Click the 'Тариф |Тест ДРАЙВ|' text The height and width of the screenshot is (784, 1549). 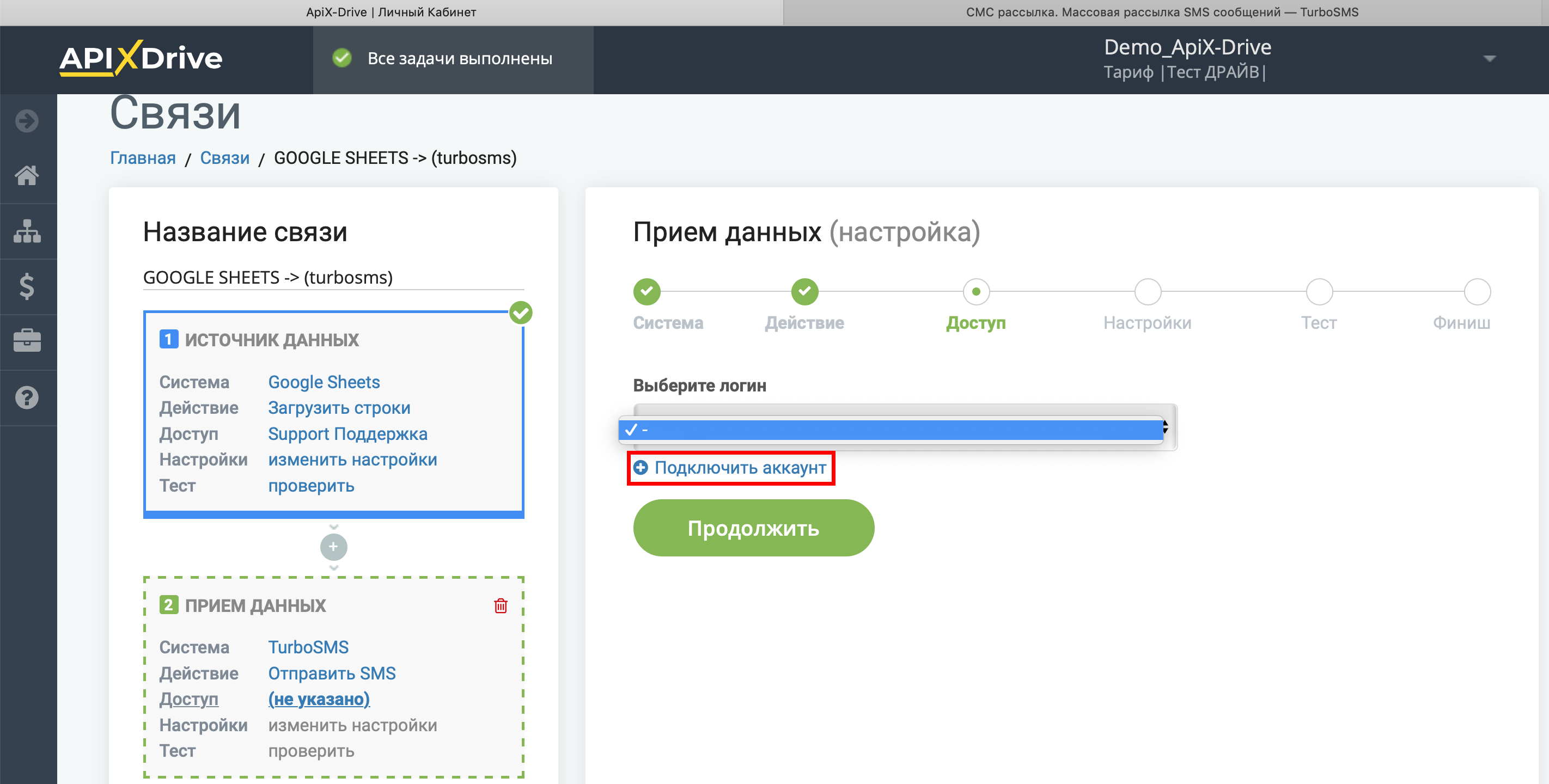point(1185,72)
